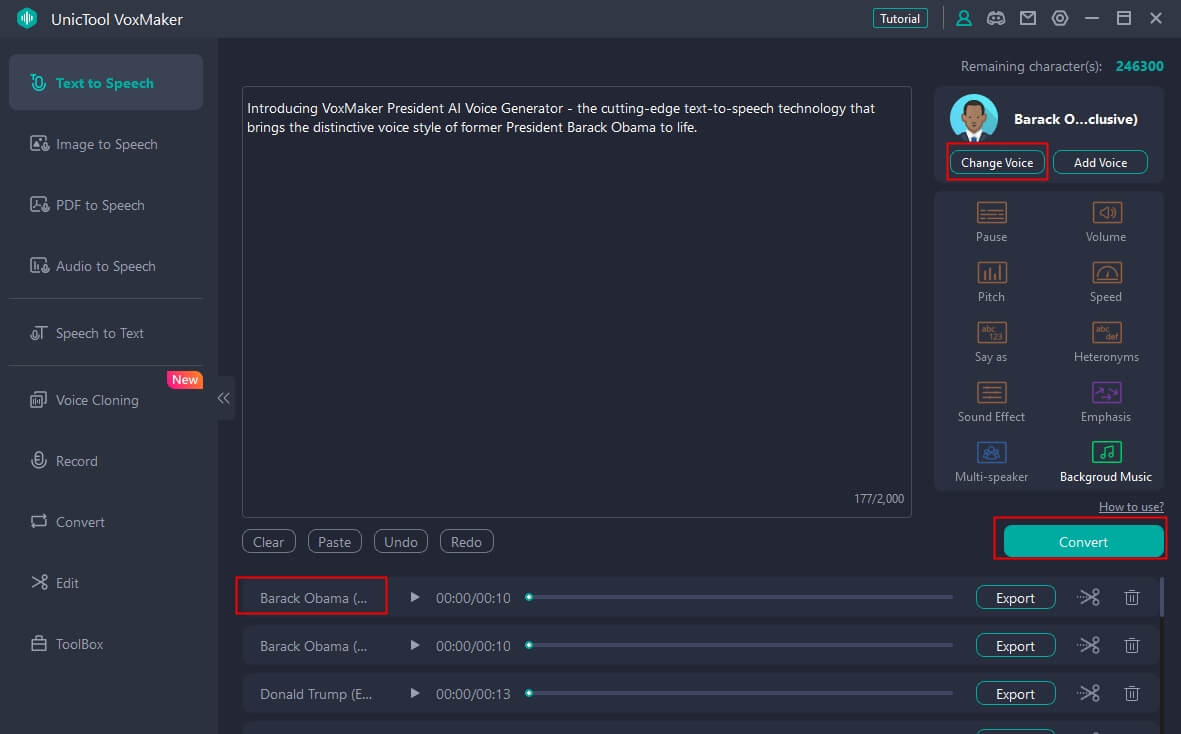The image size is (1181, 734).
Task: Open the Speech to Text tab
Action: click(99, 333)
